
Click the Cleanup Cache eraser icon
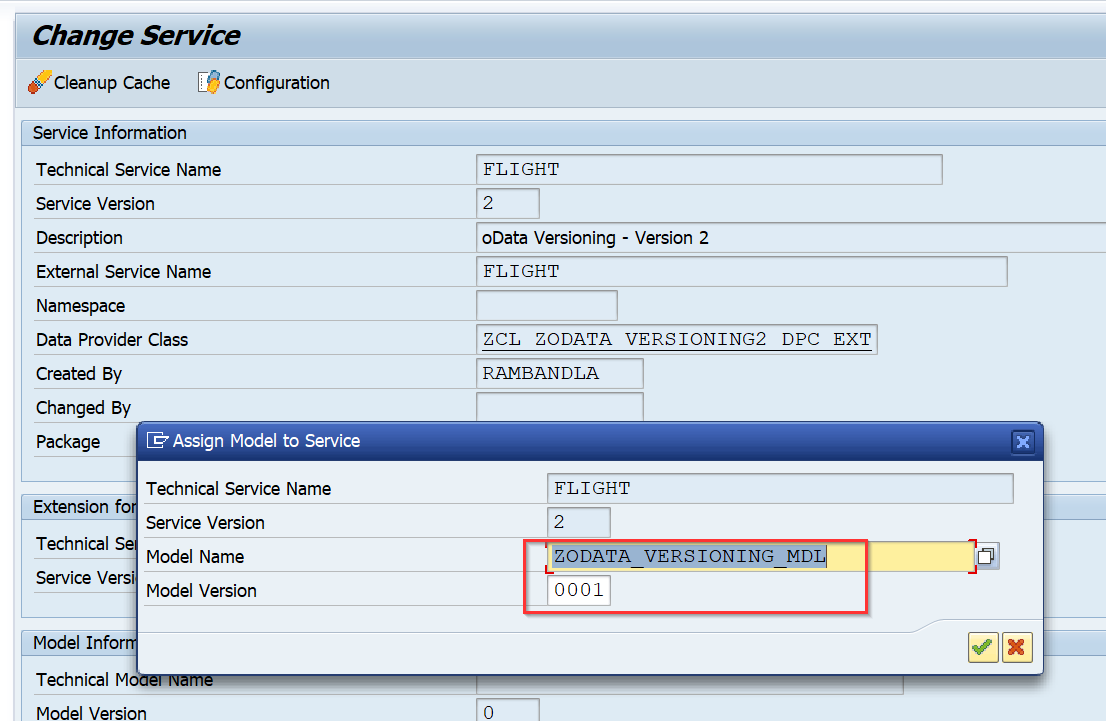tap(40, 83)
